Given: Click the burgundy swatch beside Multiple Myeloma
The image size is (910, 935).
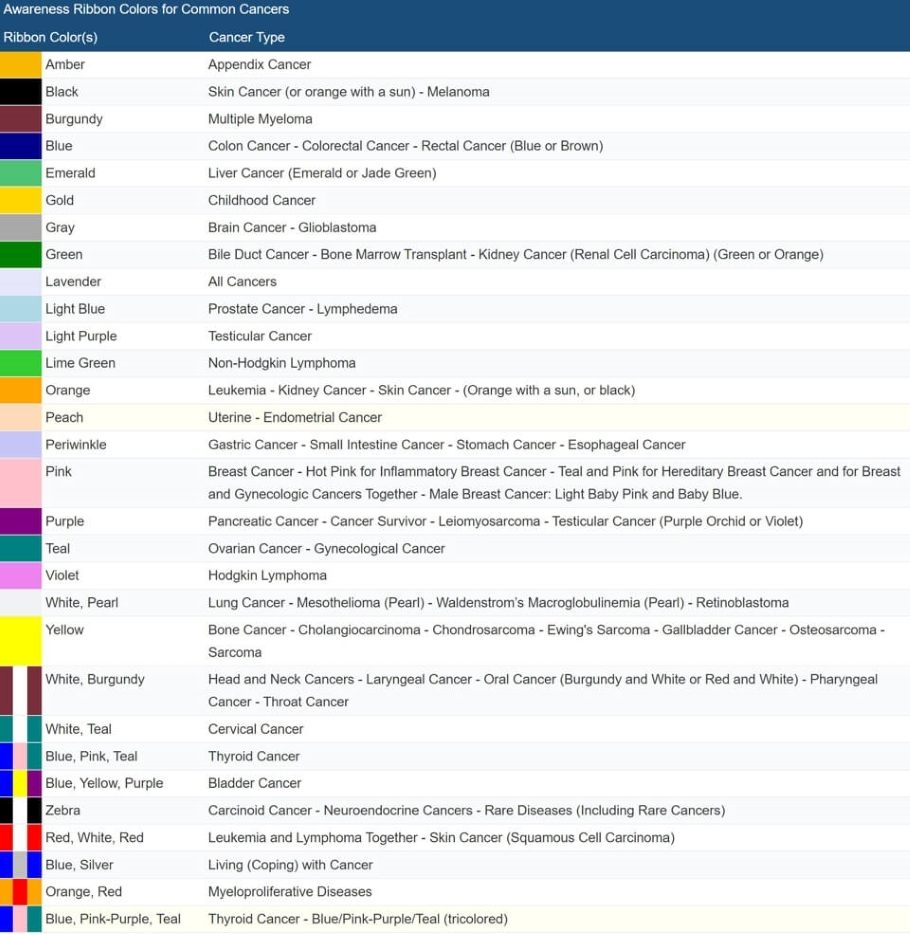Looking at the screenshot, I should coord(22,118).
